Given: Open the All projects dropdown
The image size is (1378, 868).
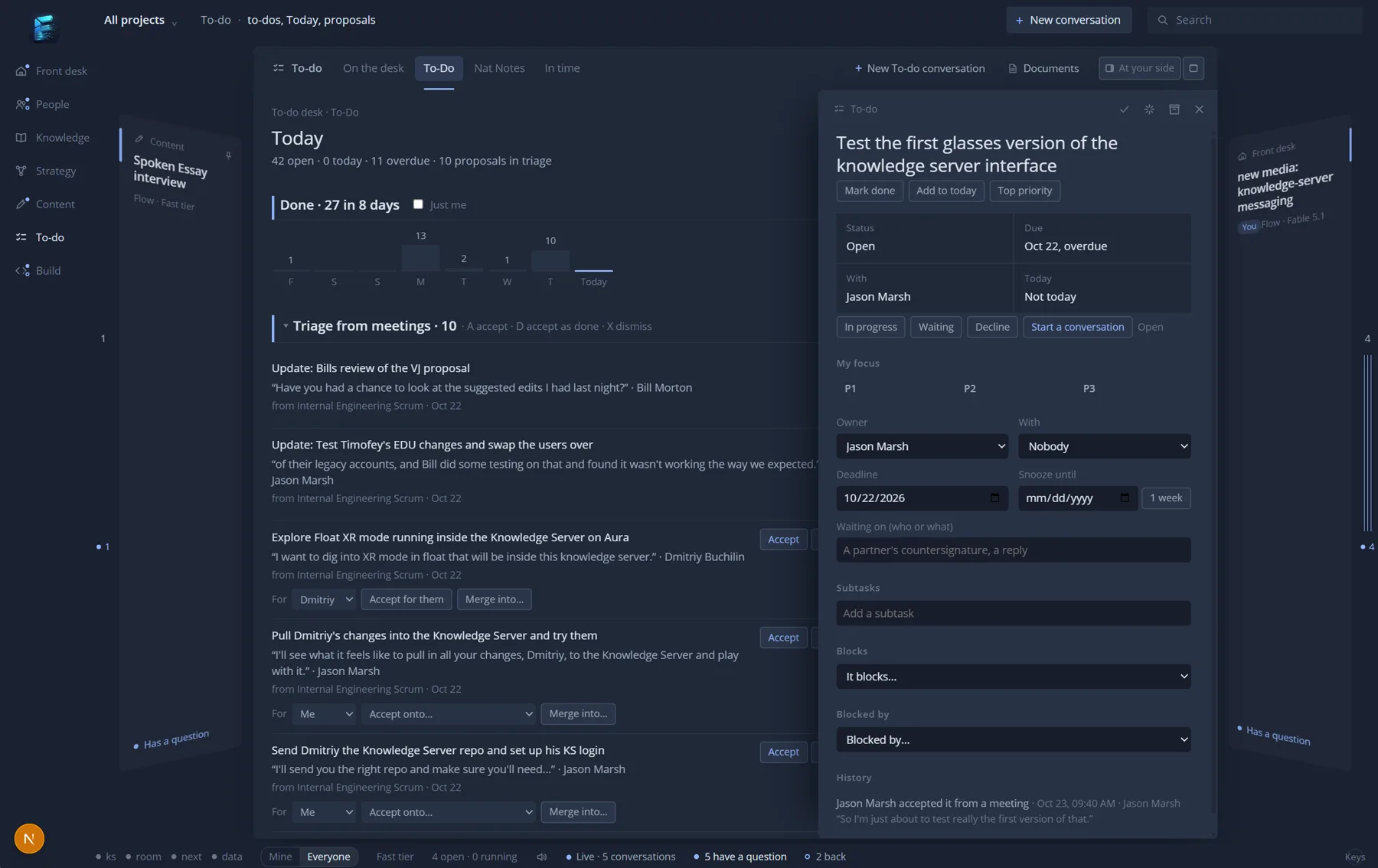Looking at the screenshot, I should [x=140, y=20].
